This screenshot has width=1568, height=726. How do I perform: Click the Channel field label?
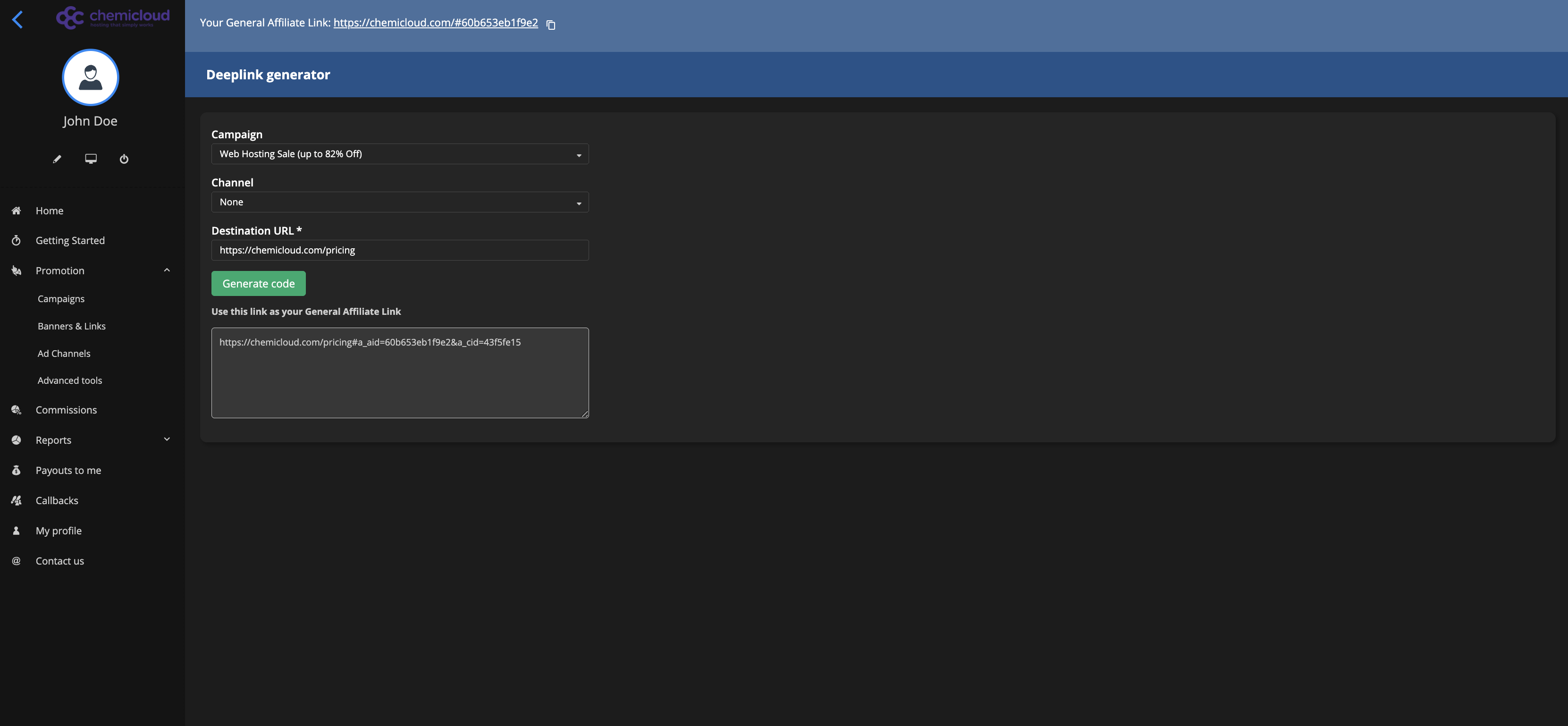232,183
